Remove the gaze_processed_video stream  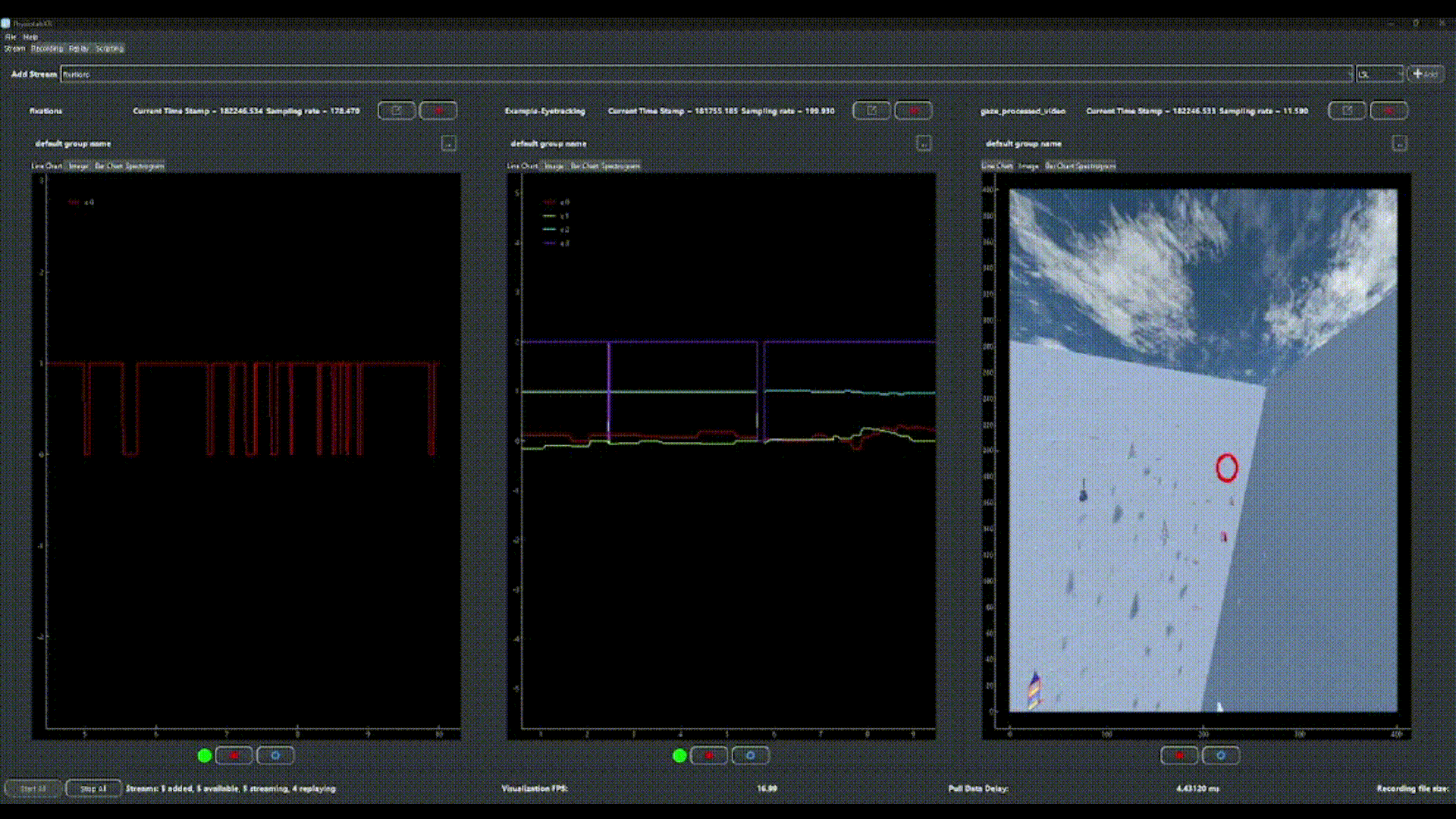1389,111
